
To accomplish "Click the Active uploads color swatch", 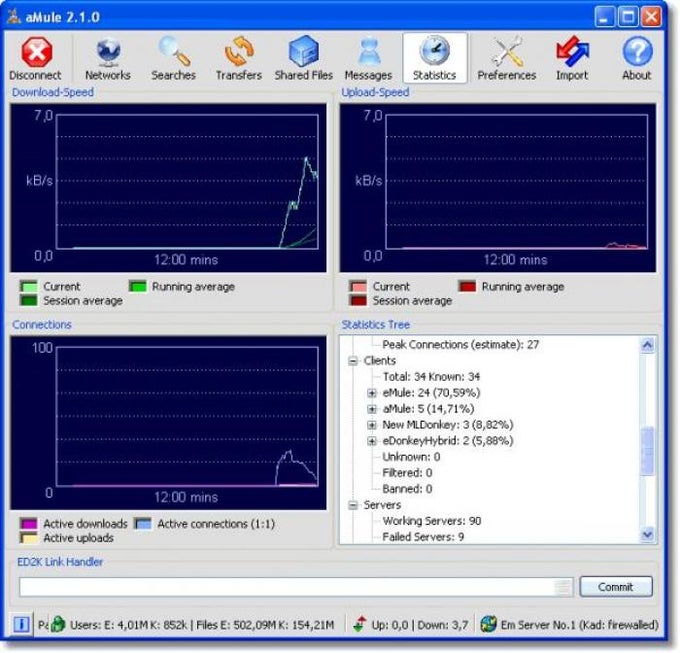I will coord(29,538).
